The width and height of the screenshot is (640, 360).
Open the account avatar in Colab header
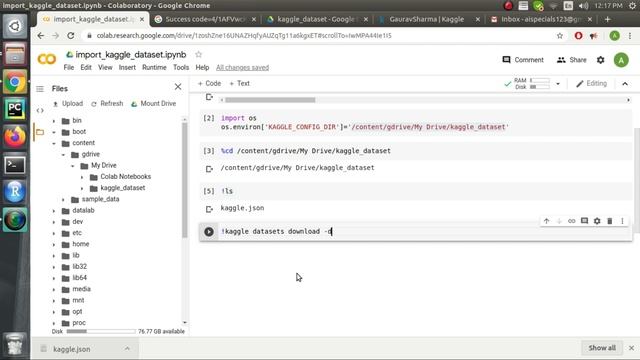tap(621, 60)
